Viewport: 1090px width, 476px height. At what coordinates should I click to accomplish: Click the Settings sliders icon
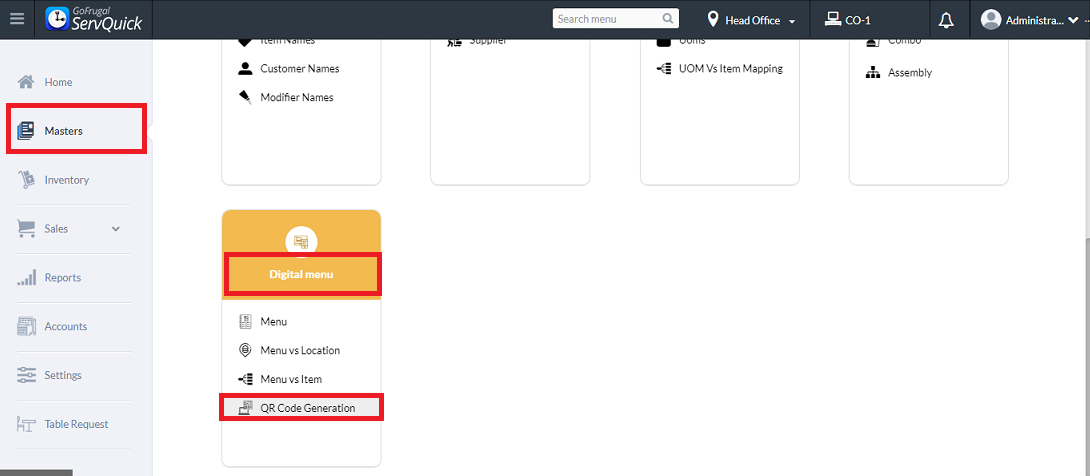tap(26, 375)
